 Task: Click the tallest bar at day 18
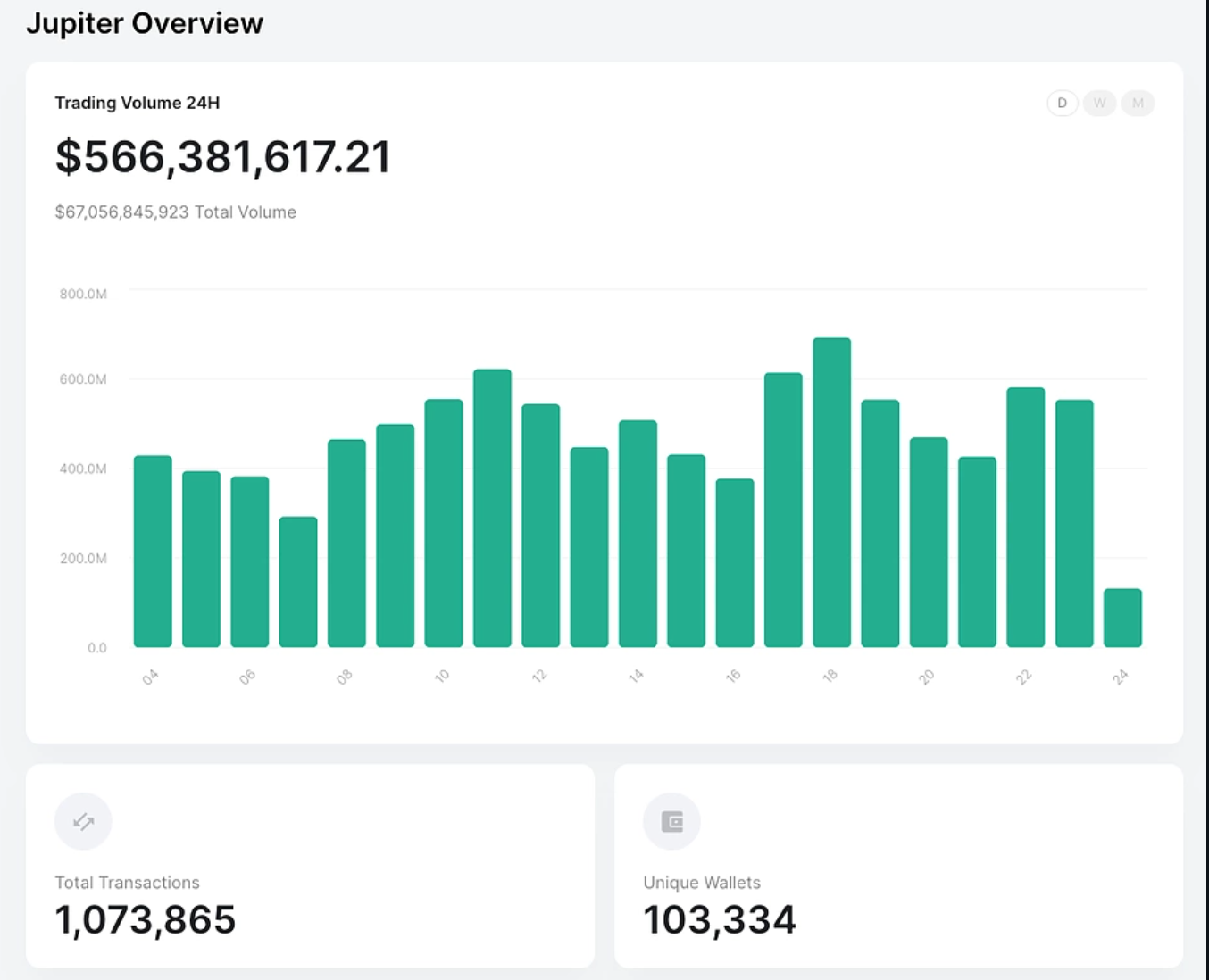pyautogui.click(x=831, y=493)
